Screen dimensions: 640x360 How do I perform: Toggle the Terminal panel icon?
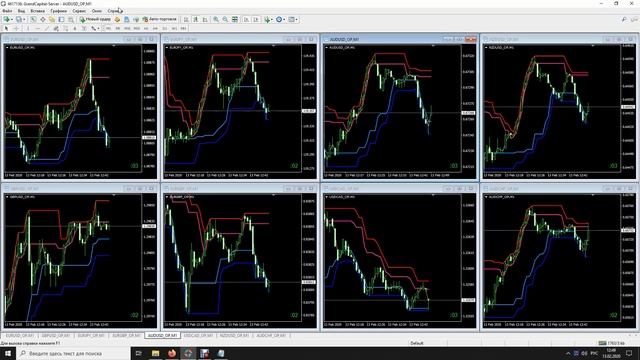pos(61,19)
